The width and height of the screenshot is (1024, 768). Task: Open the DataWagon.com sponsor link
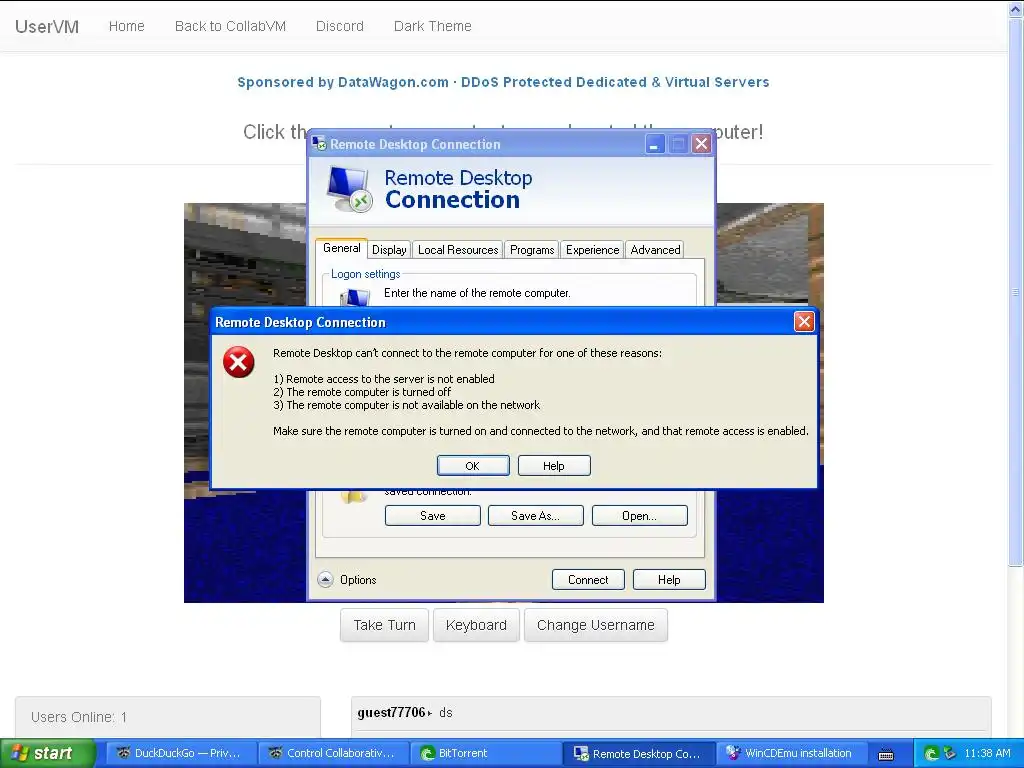503,82
